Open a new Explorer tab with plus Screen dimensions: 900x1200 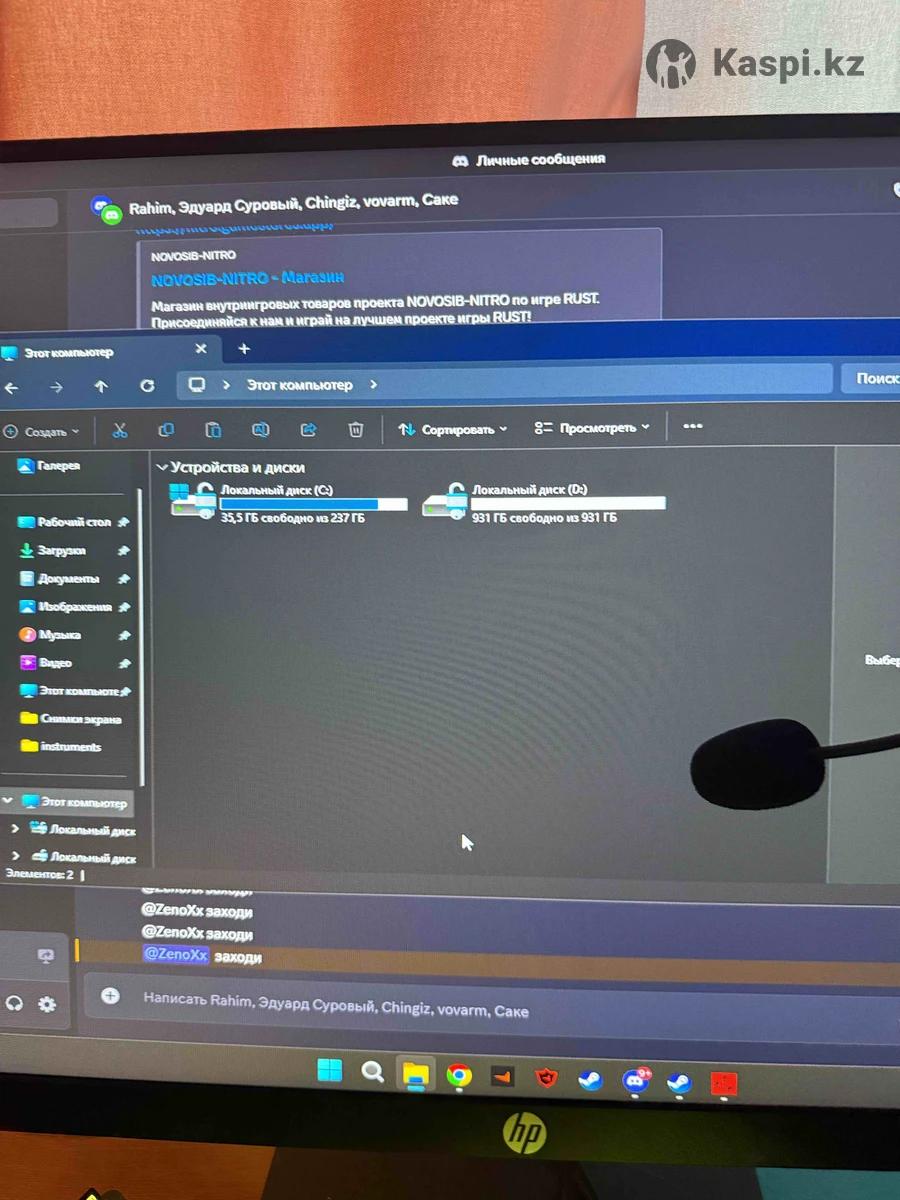click(244, 349)
